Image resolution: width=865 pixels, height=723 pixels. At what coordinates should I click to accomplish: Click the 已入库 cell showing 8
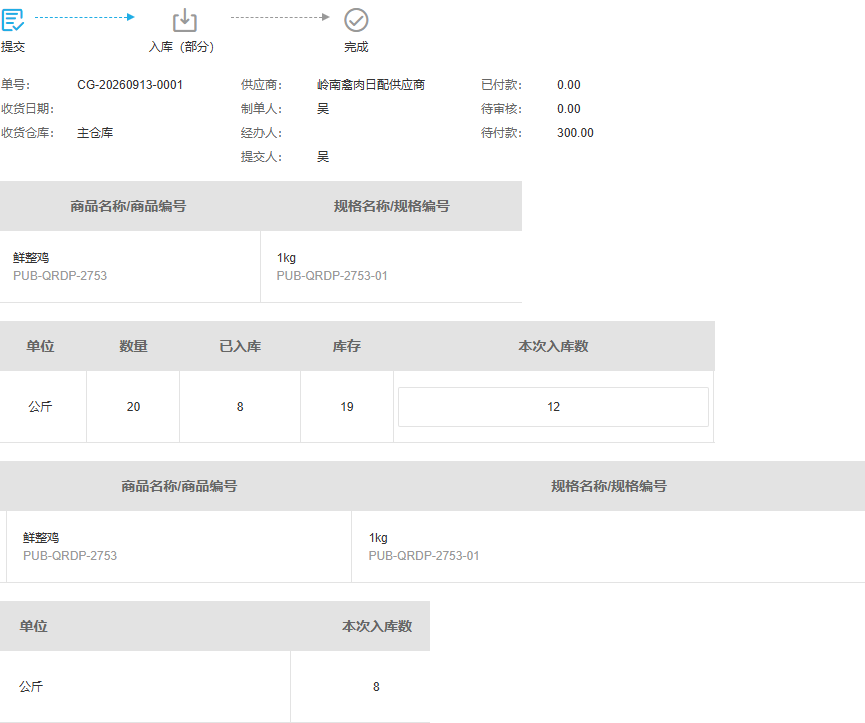[x=240, y=407]
